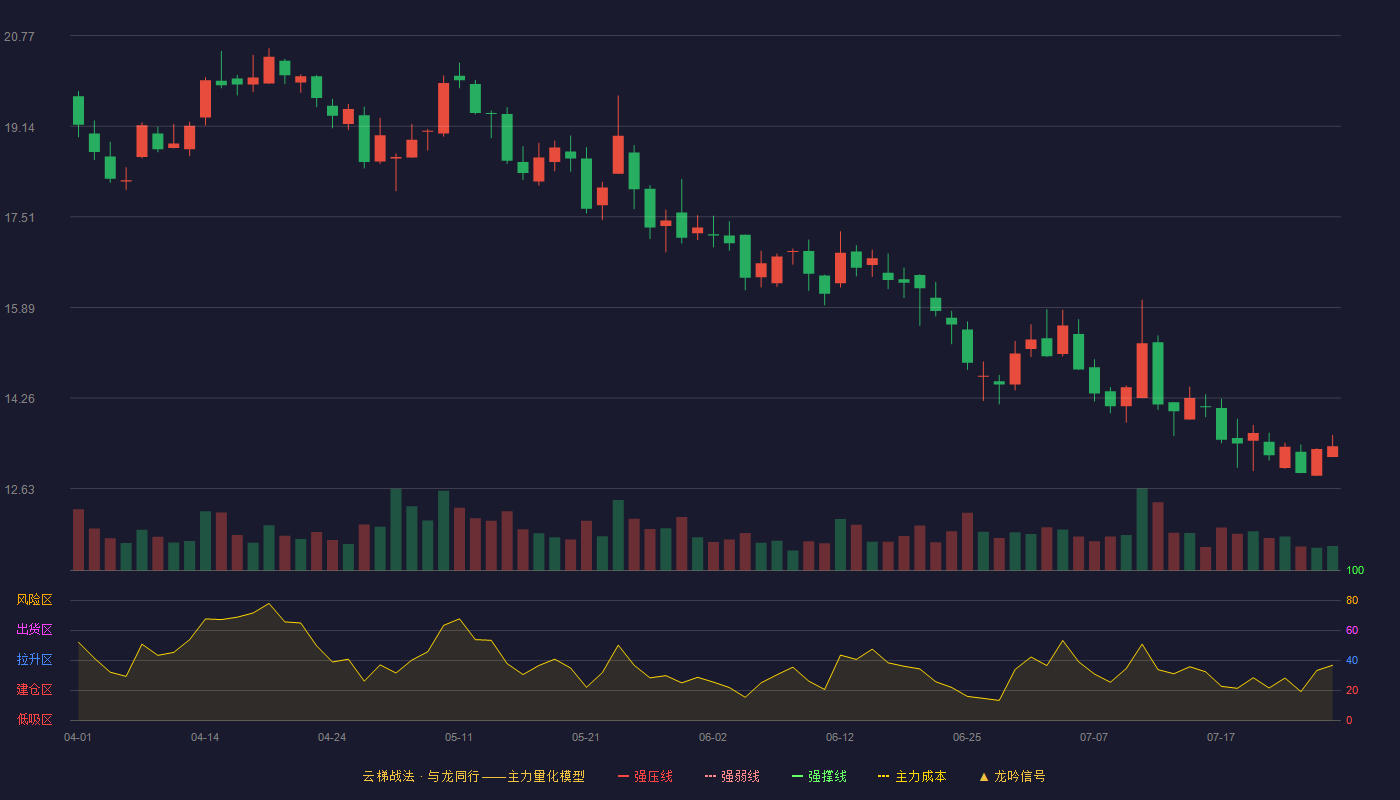Click the 20.77 price axis label

[19, 37]
